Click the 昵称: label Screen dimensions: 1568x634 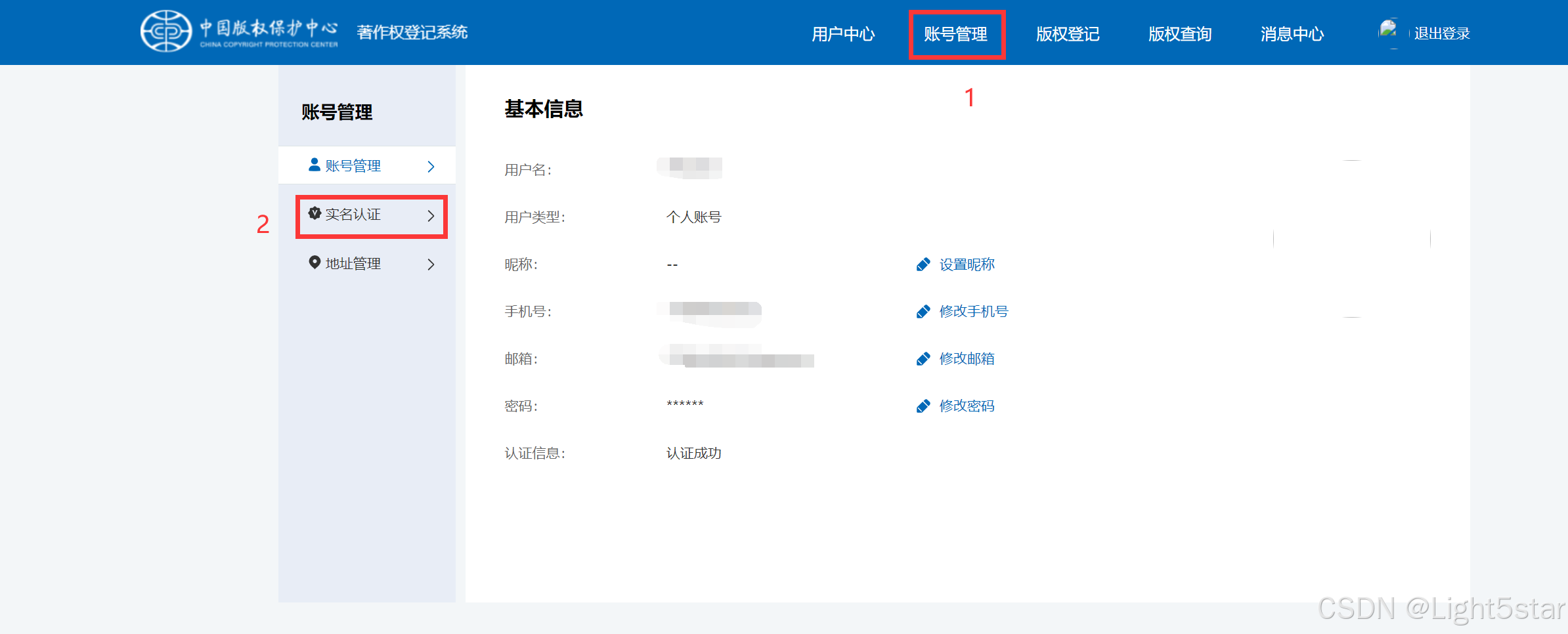(x=521, y=264)
